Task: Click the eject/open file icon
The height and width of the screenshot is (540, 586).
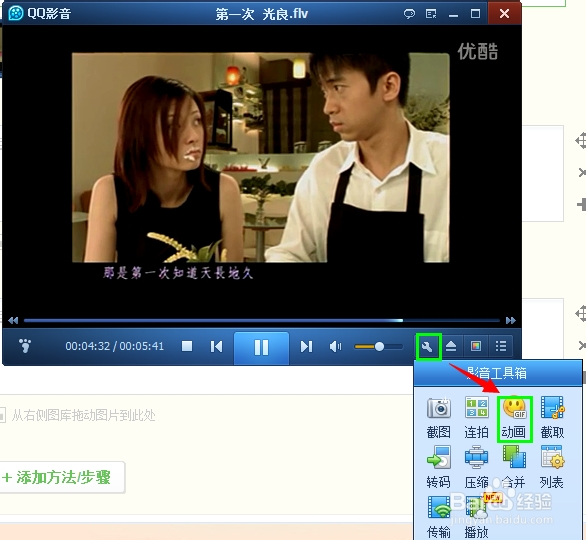Action: click(x=451, y=346)
